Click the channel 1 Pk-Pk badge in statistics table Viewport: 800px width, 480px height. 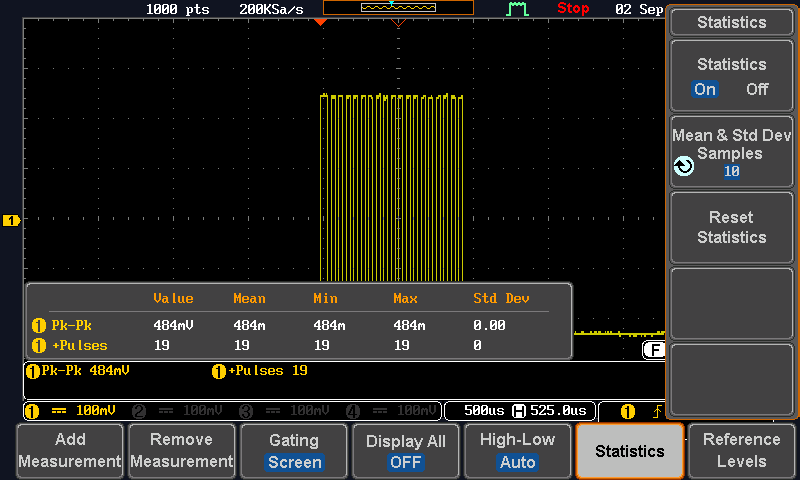[39, 325]
